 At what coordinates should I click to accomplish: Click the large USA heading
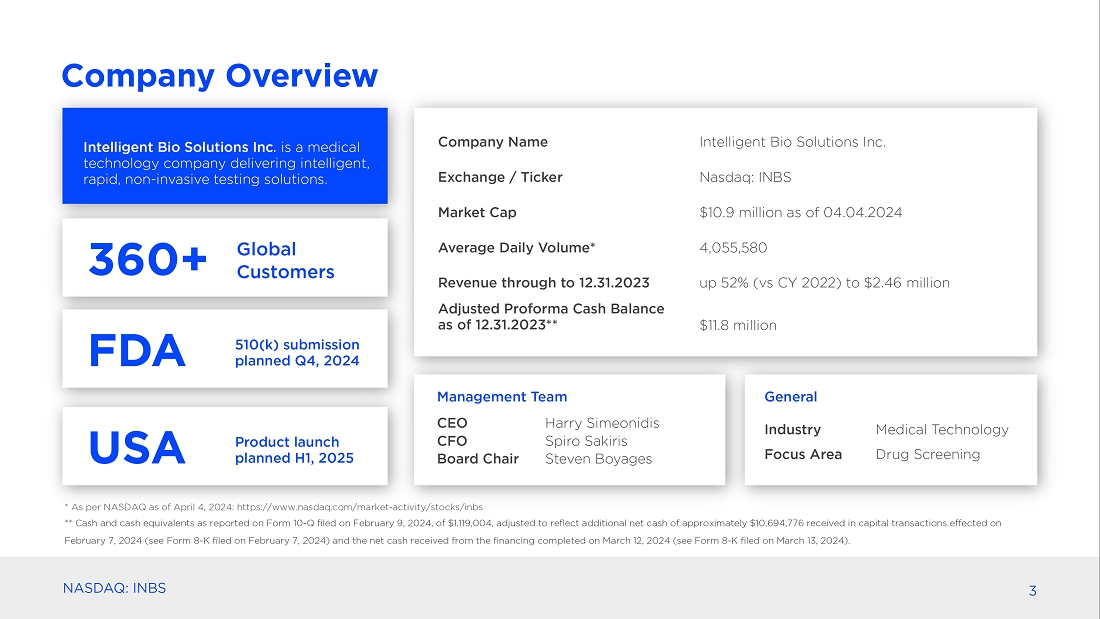click(x=137, y=449)
